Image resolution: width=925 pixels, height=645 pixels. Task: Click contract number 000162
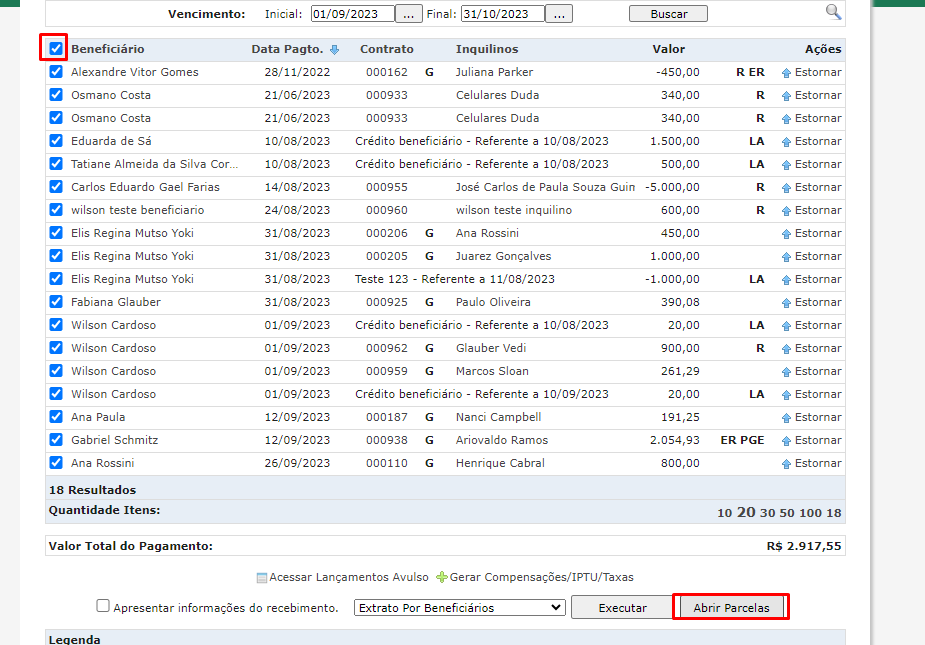pos(386,72)
